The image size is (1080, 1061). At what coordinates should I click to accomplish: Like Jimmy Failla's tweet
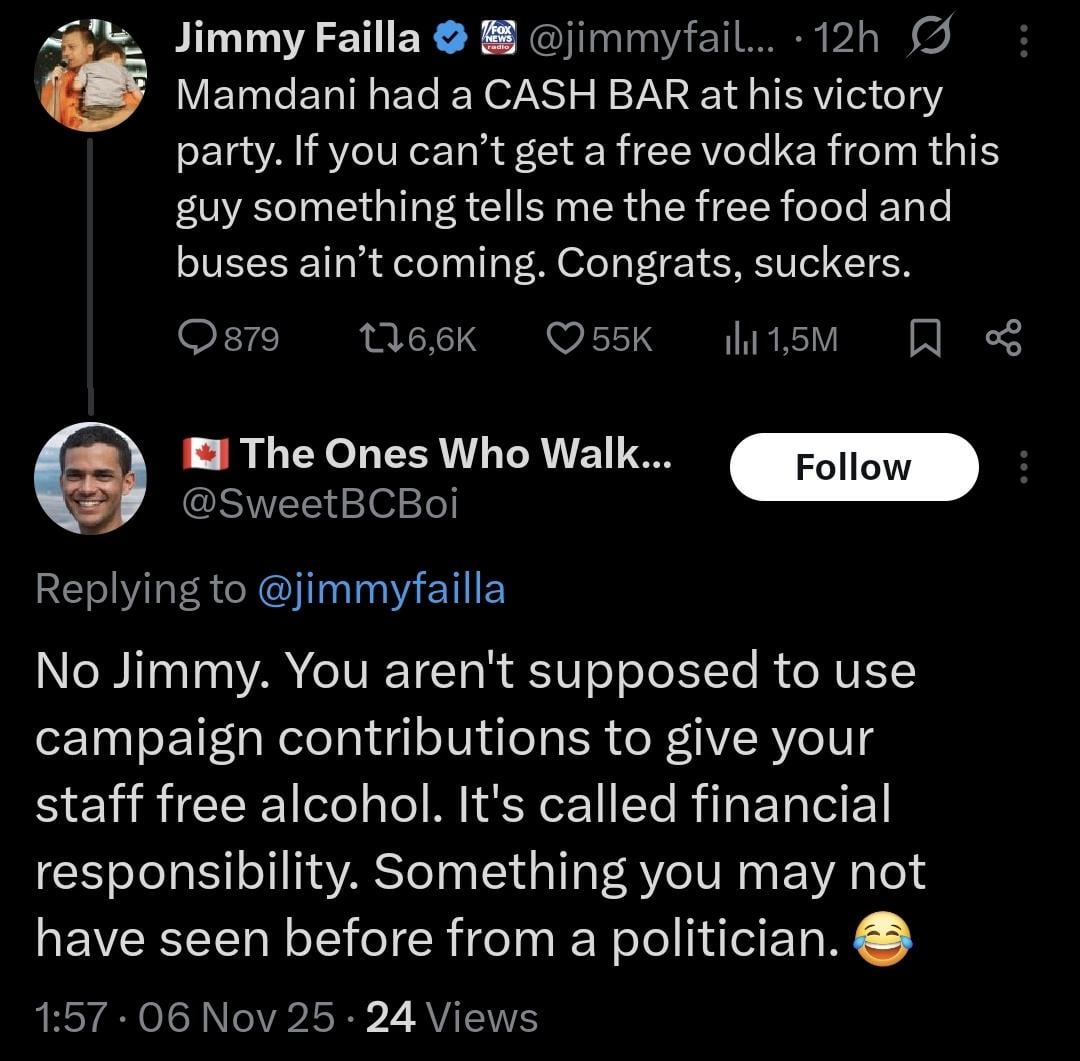click(x=599, y=340)
